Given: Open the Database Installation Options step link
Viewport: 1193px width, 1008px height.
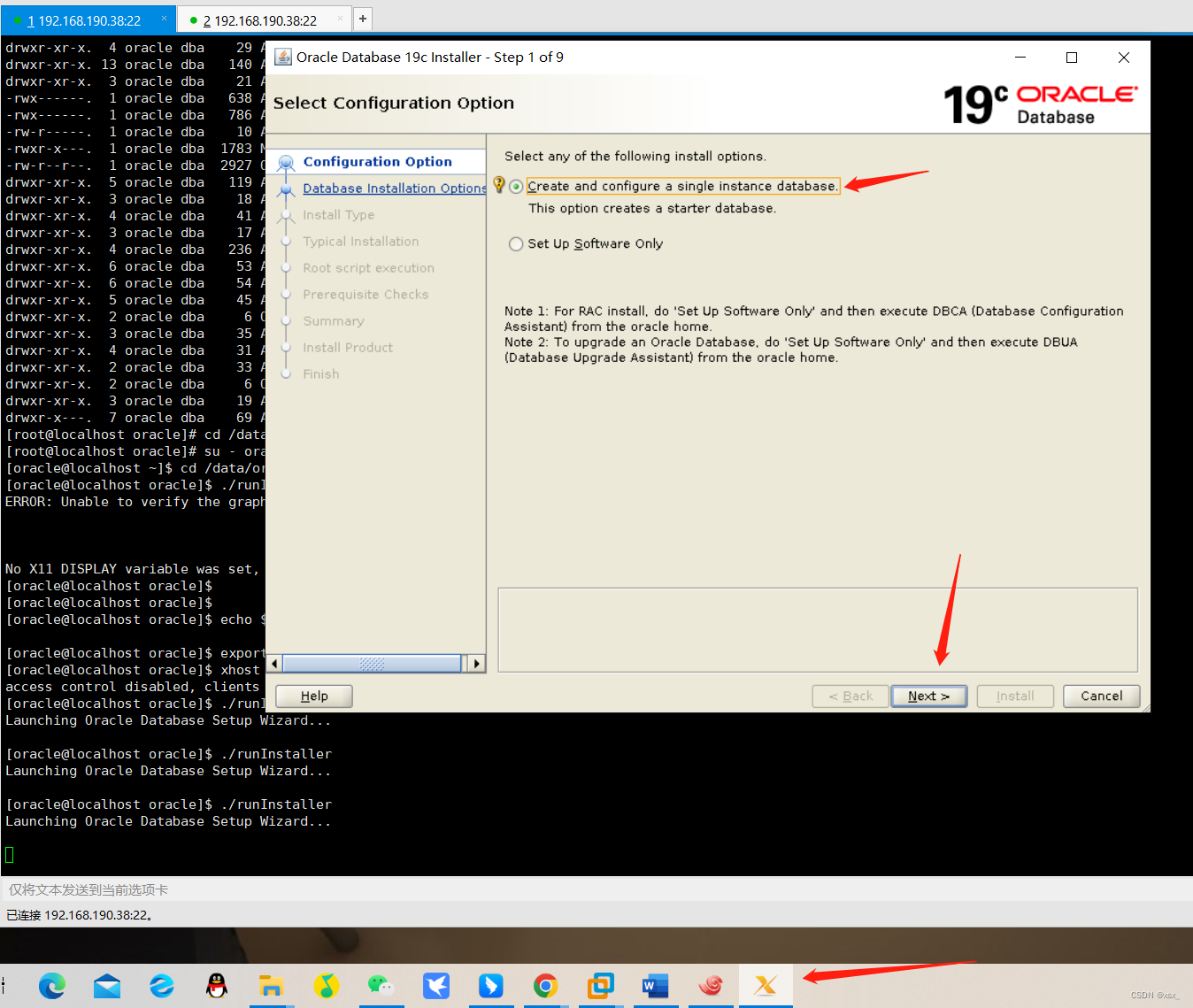Looking at the screenshot, I should (395, 189).
